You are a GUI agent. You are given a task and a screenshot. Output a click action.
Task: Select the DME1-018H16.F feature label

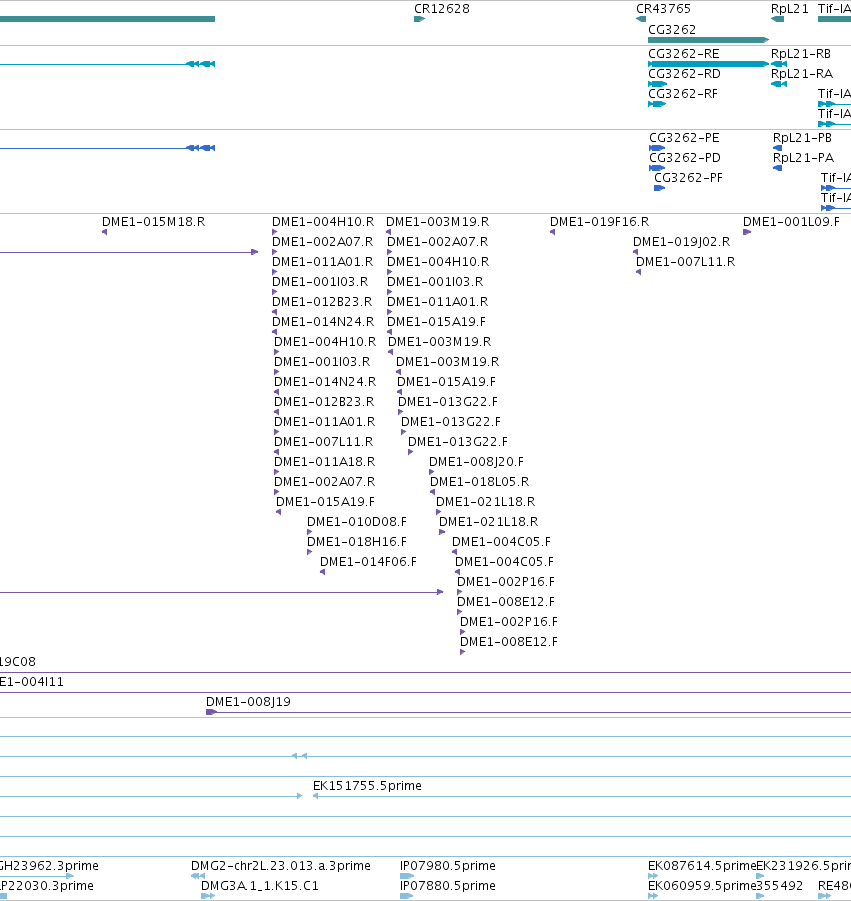[357, 542]
